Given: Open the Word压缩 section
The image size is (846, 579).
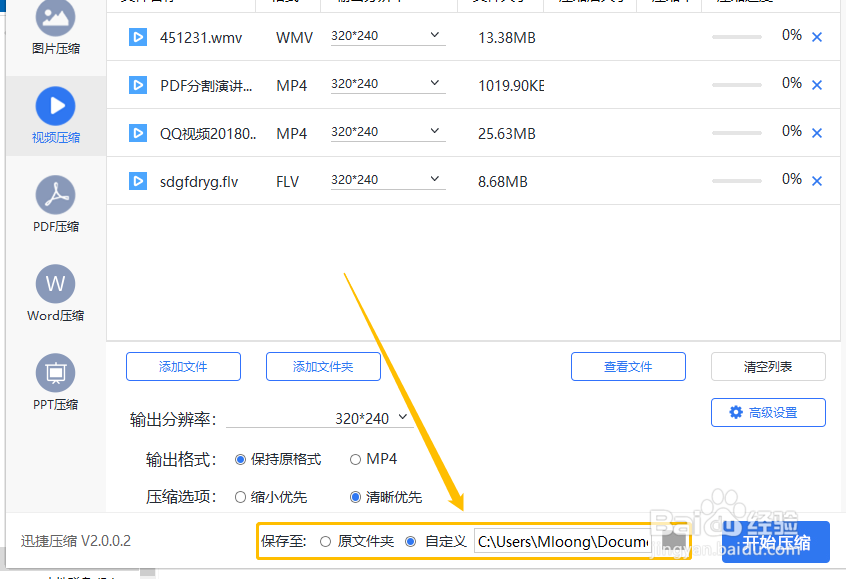Looking at the screenshot, I should coord(56,294).
